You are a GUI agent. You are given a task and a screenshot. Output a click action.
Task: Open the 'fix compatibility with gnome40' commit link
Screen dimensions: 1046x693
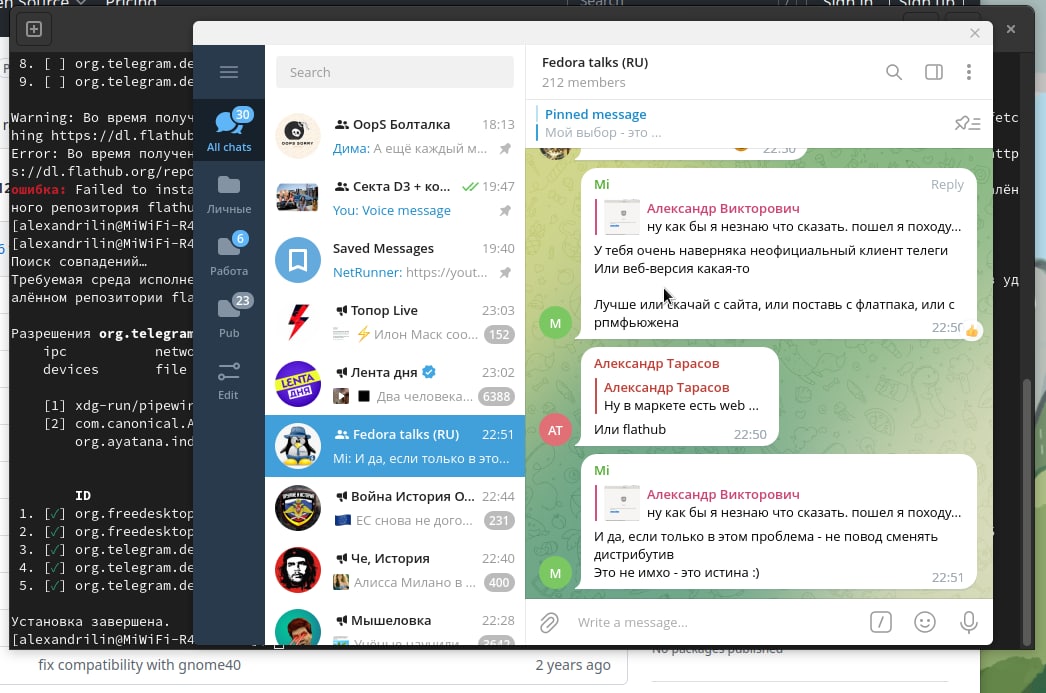click(139, 665)
